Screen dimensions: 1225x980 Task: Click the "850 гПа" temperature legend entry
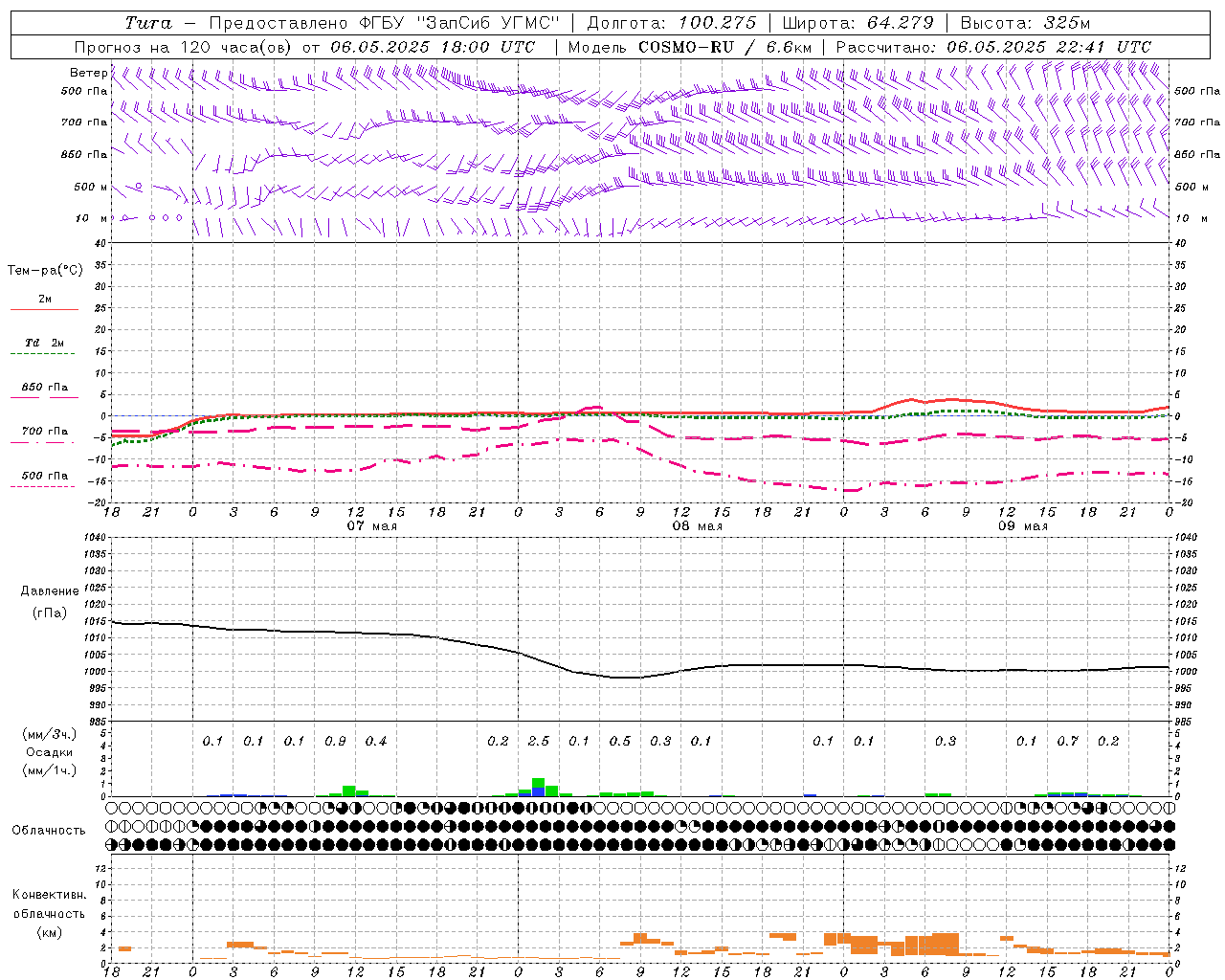[45, 388]
